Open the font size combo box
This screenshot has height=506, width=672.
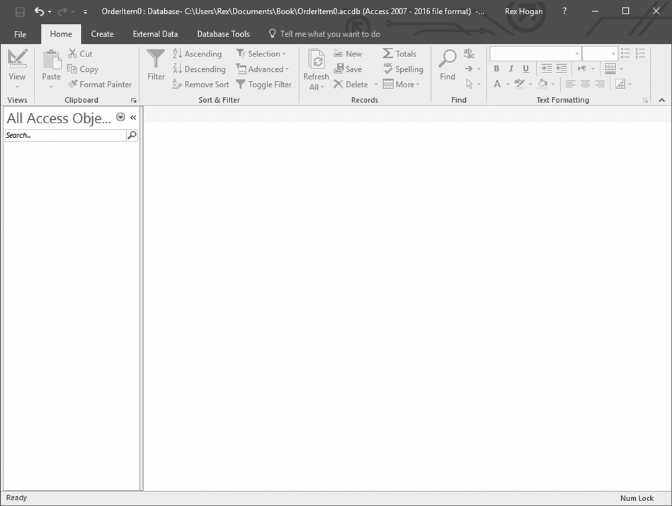600,54
